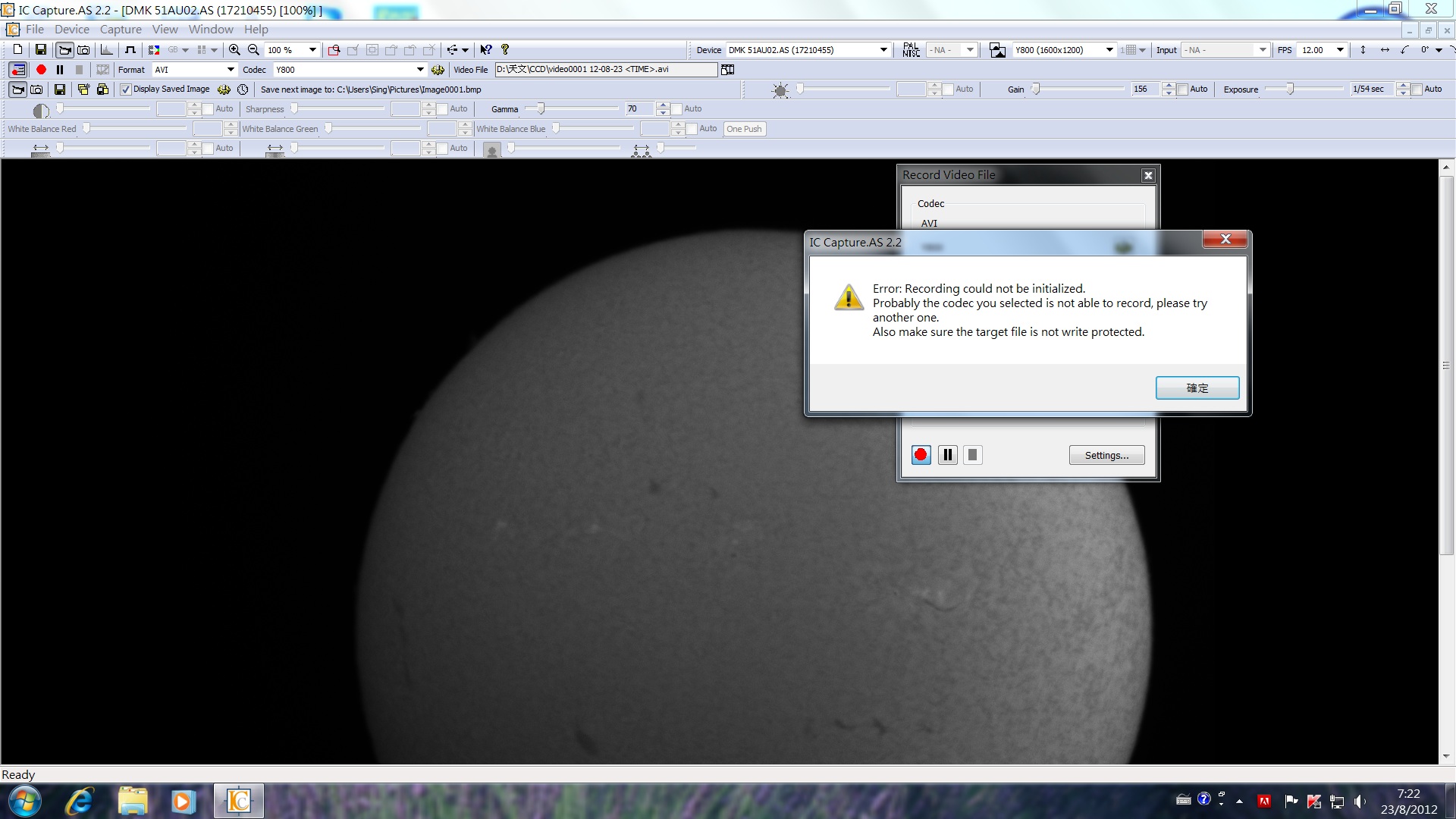
Task: Click the red record icon in toolbar
Action: (x=41, y=70)
